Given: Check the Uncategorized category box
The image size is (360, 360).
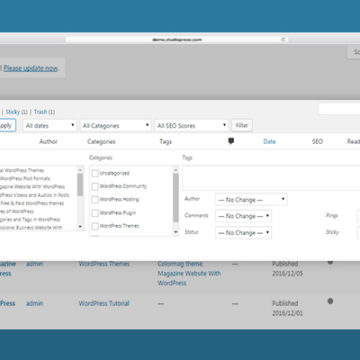Looking at the screenshot, I should (x=95, y=173).
